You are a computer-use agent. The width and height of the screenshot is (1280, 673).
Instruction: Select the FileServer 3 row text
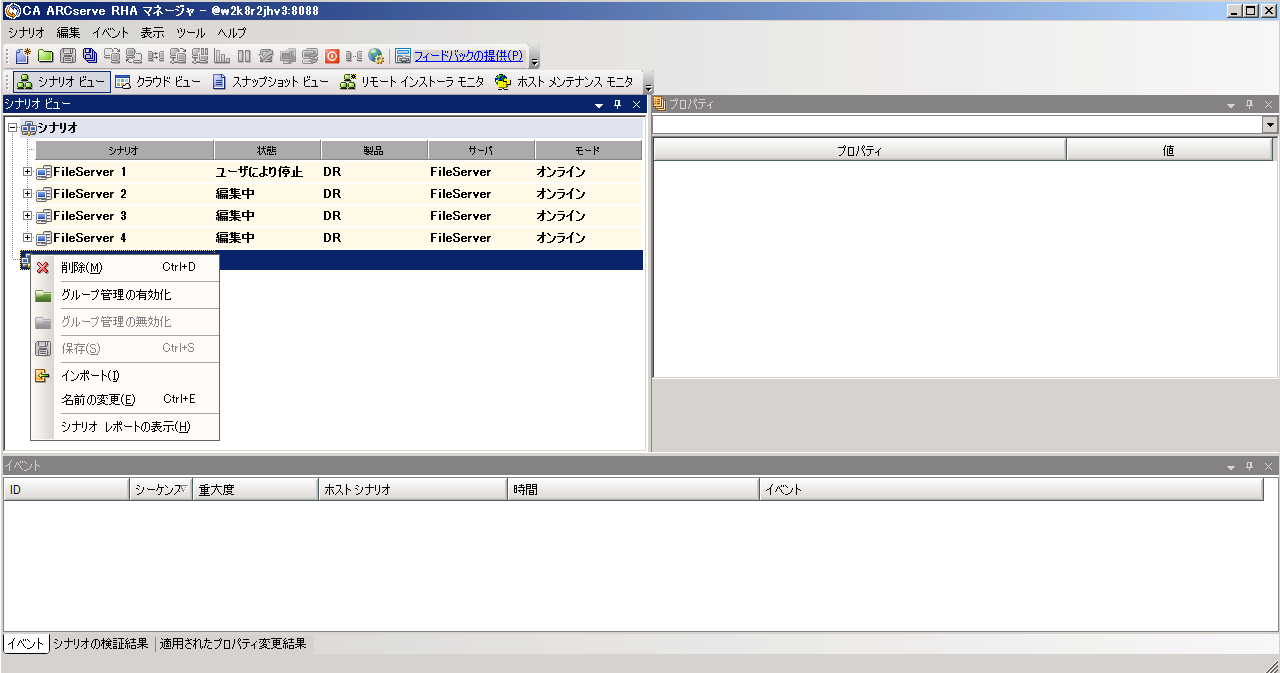pos(90,216)
